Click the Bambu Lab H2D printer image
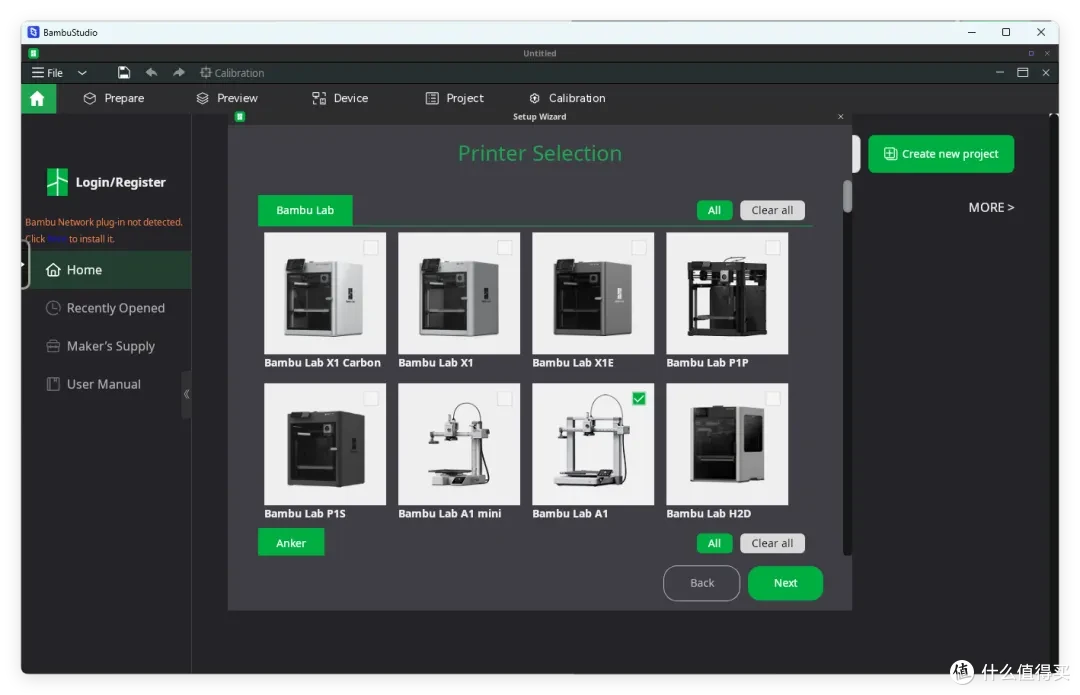This screenshot has height=695, width=1080. (727, 444)
